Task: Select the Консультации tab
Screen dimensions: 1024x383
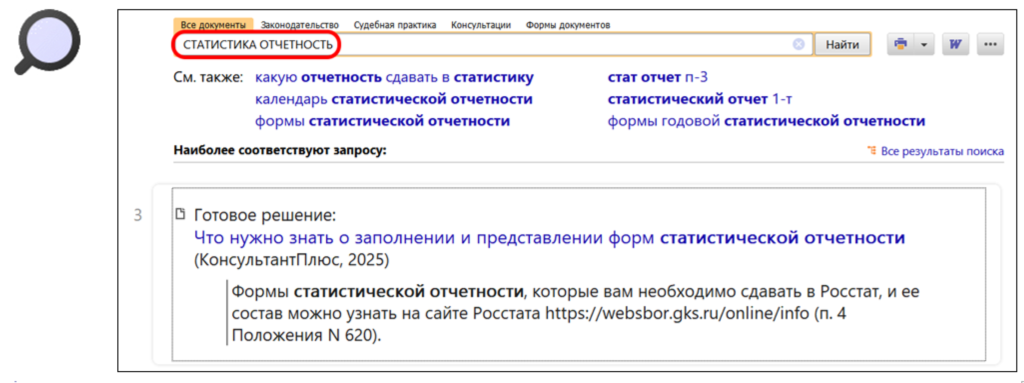Action: pos(481,25)
